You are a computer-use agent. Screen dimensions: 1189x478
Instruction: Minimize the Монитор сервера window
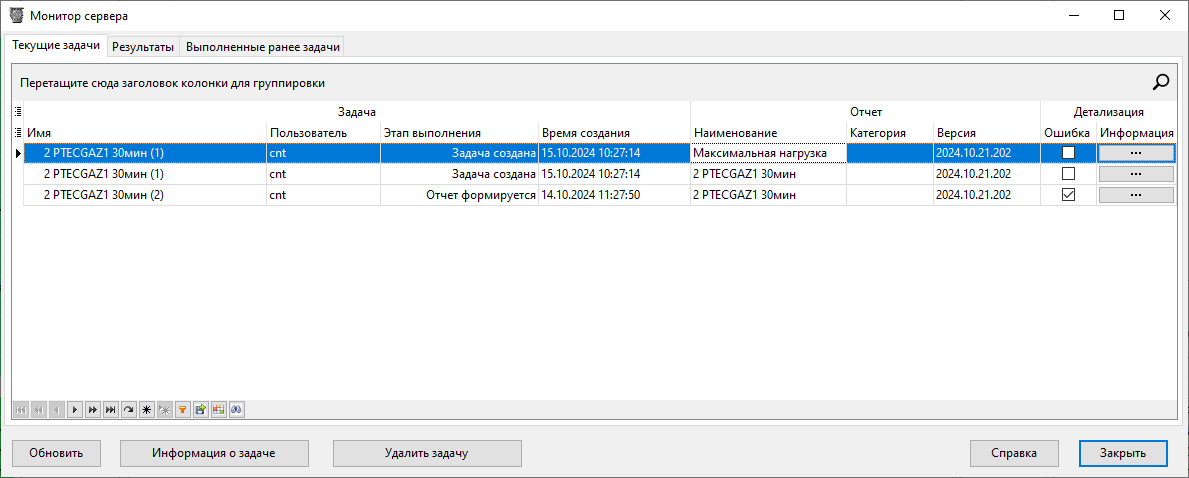coord(1075,14)
